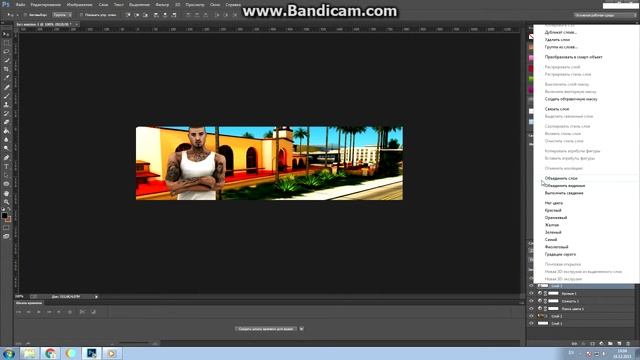This screenshot has width=640, height=360.
Task: Add adjustment layer using panel icon
Action: click(601, 344)
